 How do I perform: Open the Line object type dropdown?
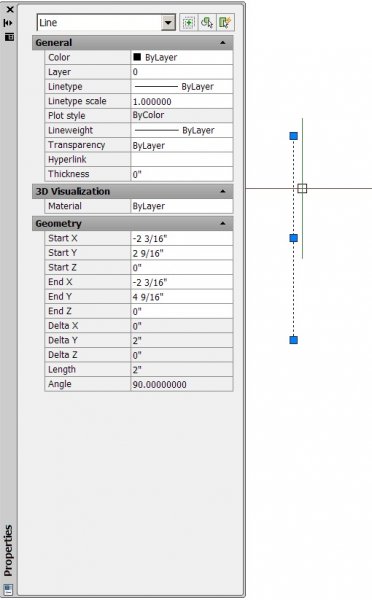click(168, 23)
